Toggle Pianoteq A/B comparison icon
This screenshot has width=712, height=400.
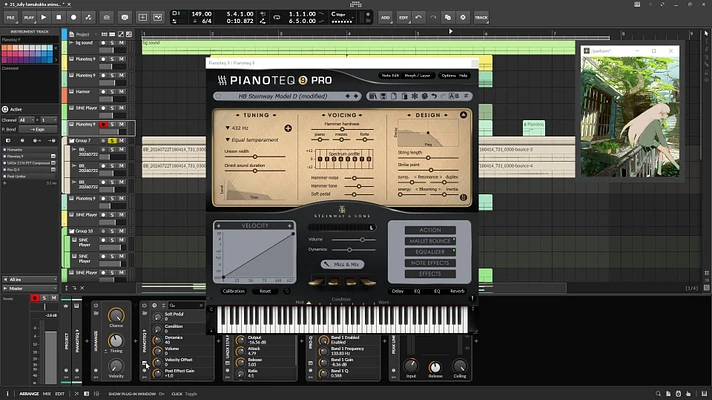[x=454, y=96]
